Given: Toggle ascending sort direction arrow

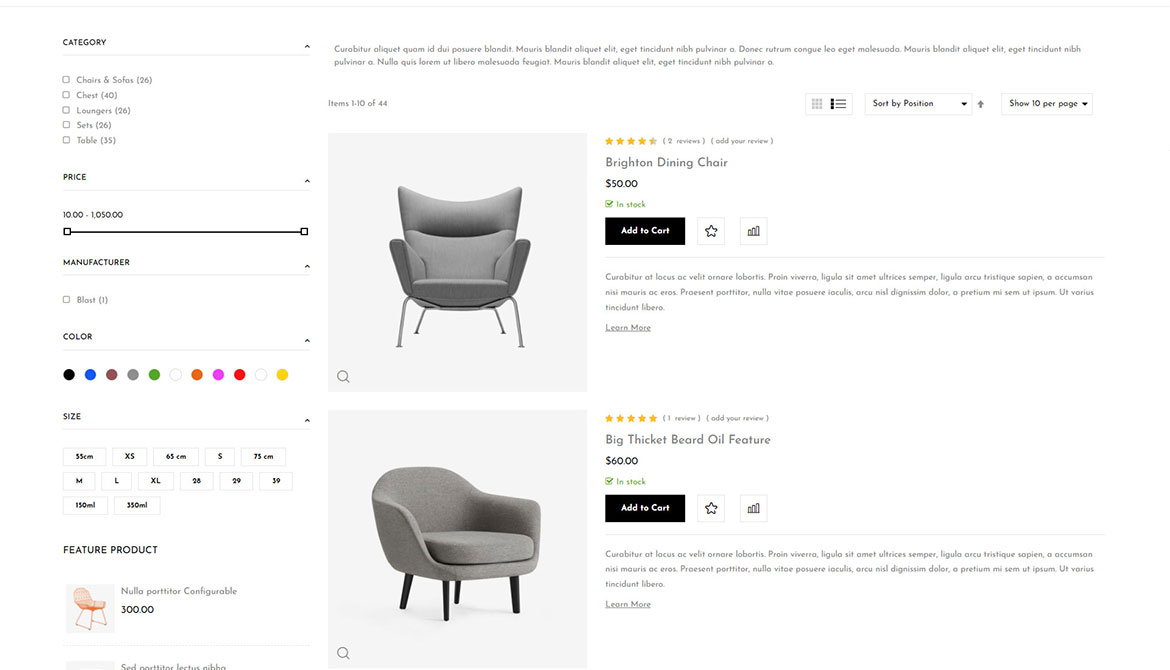Looking at the screenshot, I should tap(981, 104).
